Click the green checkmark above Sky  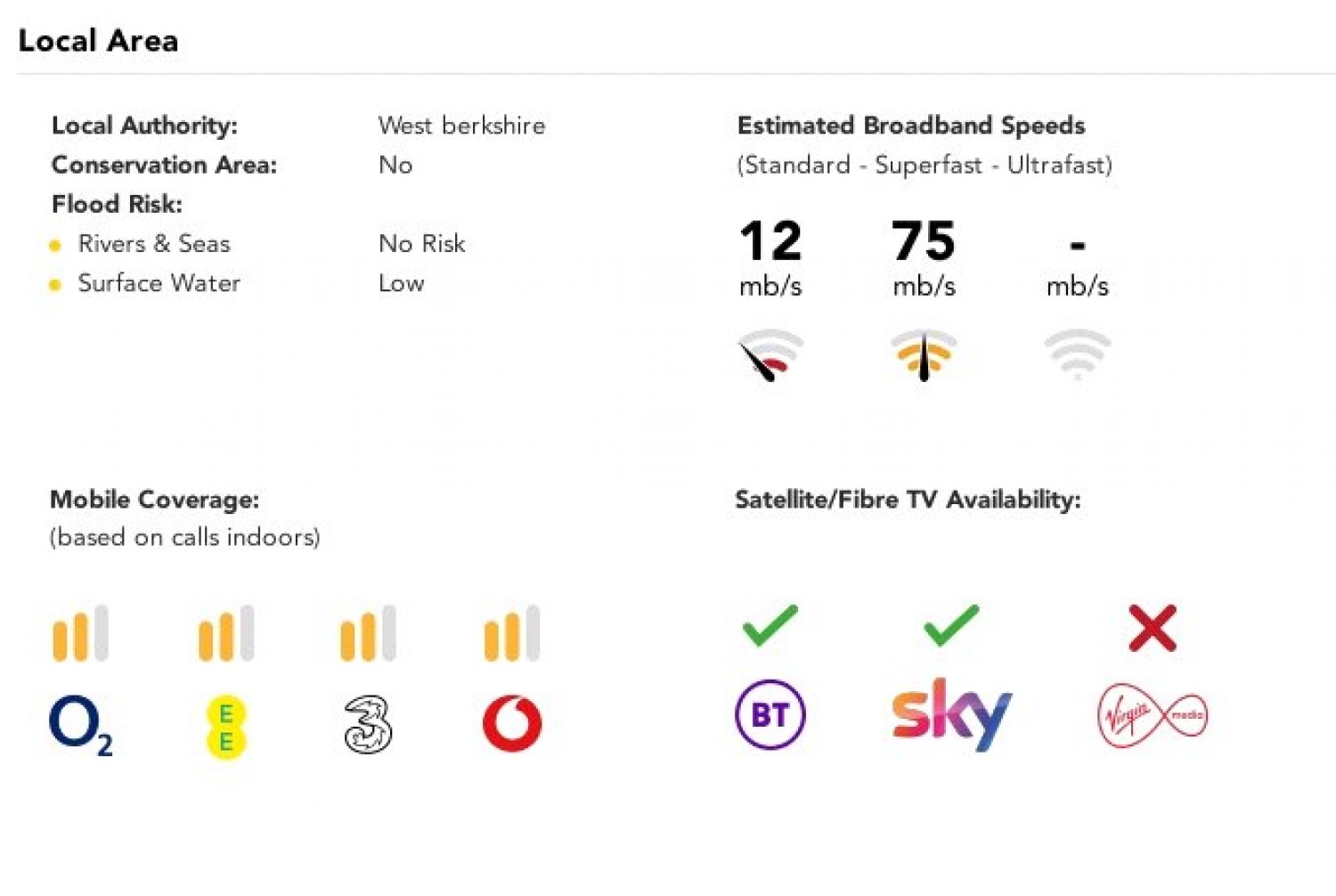click(x=951, y=625)
